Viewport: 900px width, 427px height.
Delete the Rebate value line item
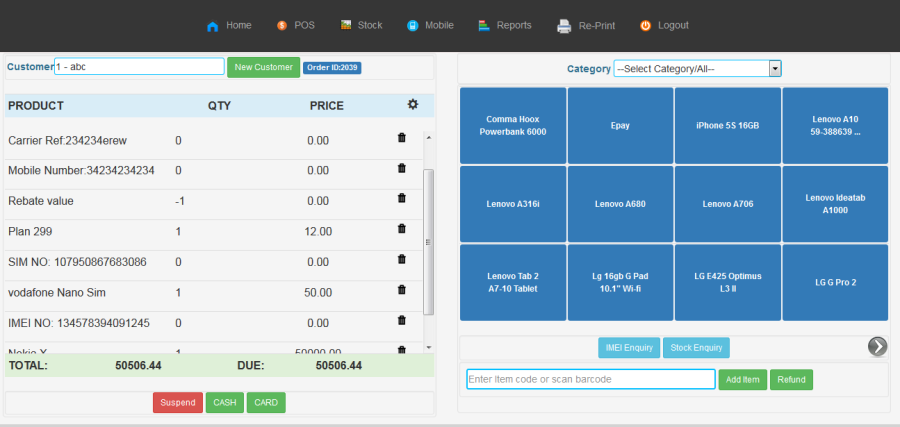(x=402, y=198)
